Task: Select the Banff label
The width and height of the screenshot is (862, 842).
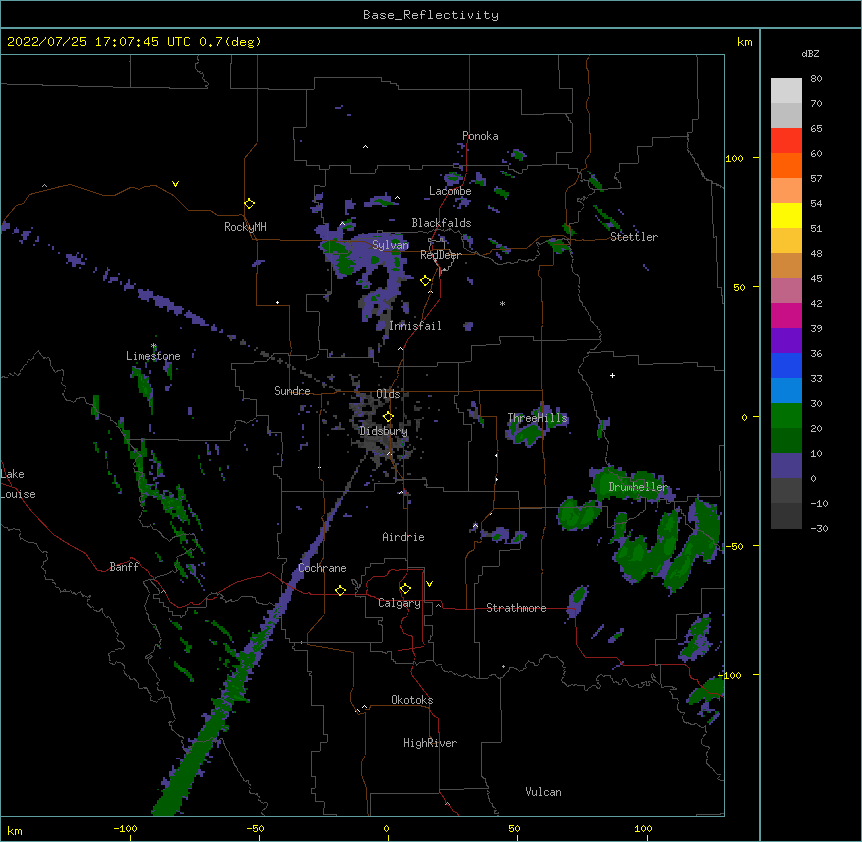Action: point(124,567)
